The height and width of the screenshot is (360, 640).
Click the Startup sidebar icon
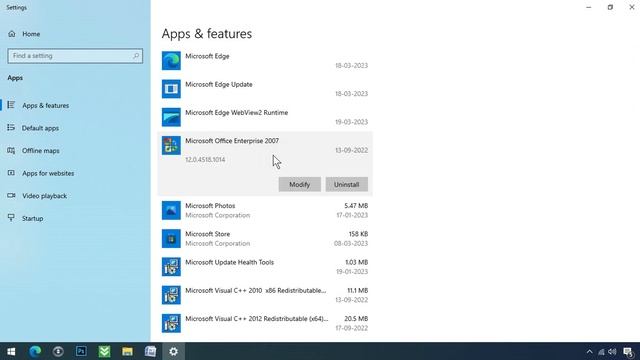click(x=11, y=218)
